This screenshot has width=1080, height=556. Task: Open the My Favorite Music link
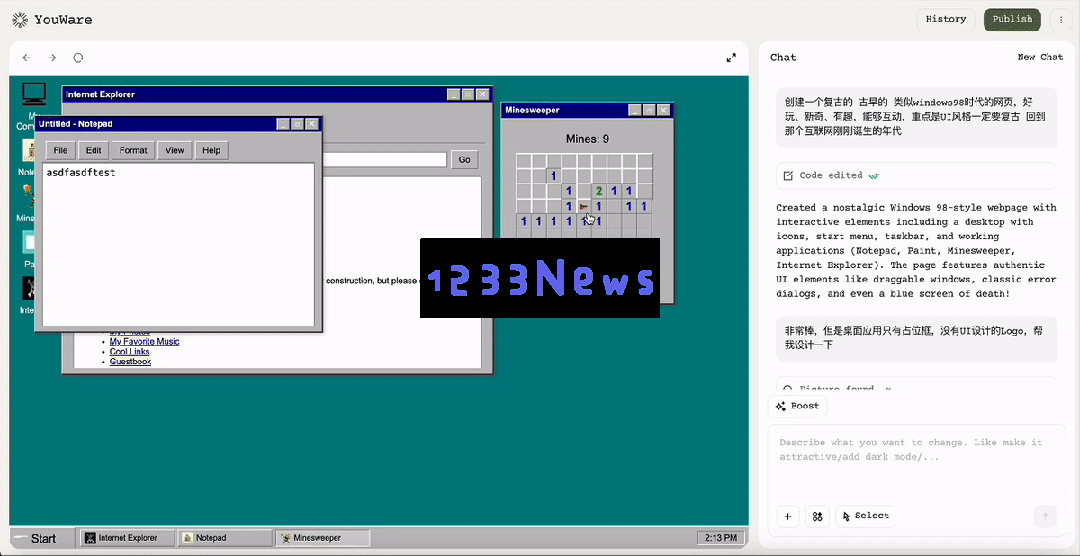(145, 342)
